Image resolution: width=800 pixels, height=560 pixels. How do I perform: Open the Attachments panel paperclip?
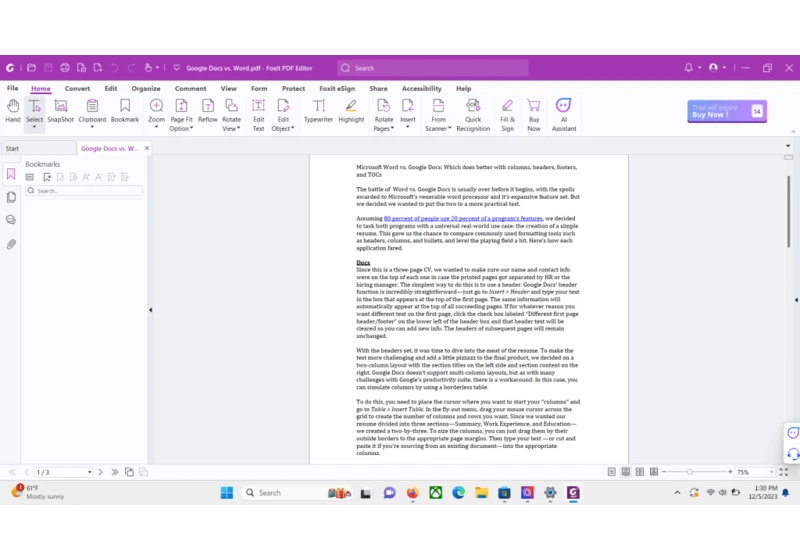pyautogui.click(x=11, y=244)
